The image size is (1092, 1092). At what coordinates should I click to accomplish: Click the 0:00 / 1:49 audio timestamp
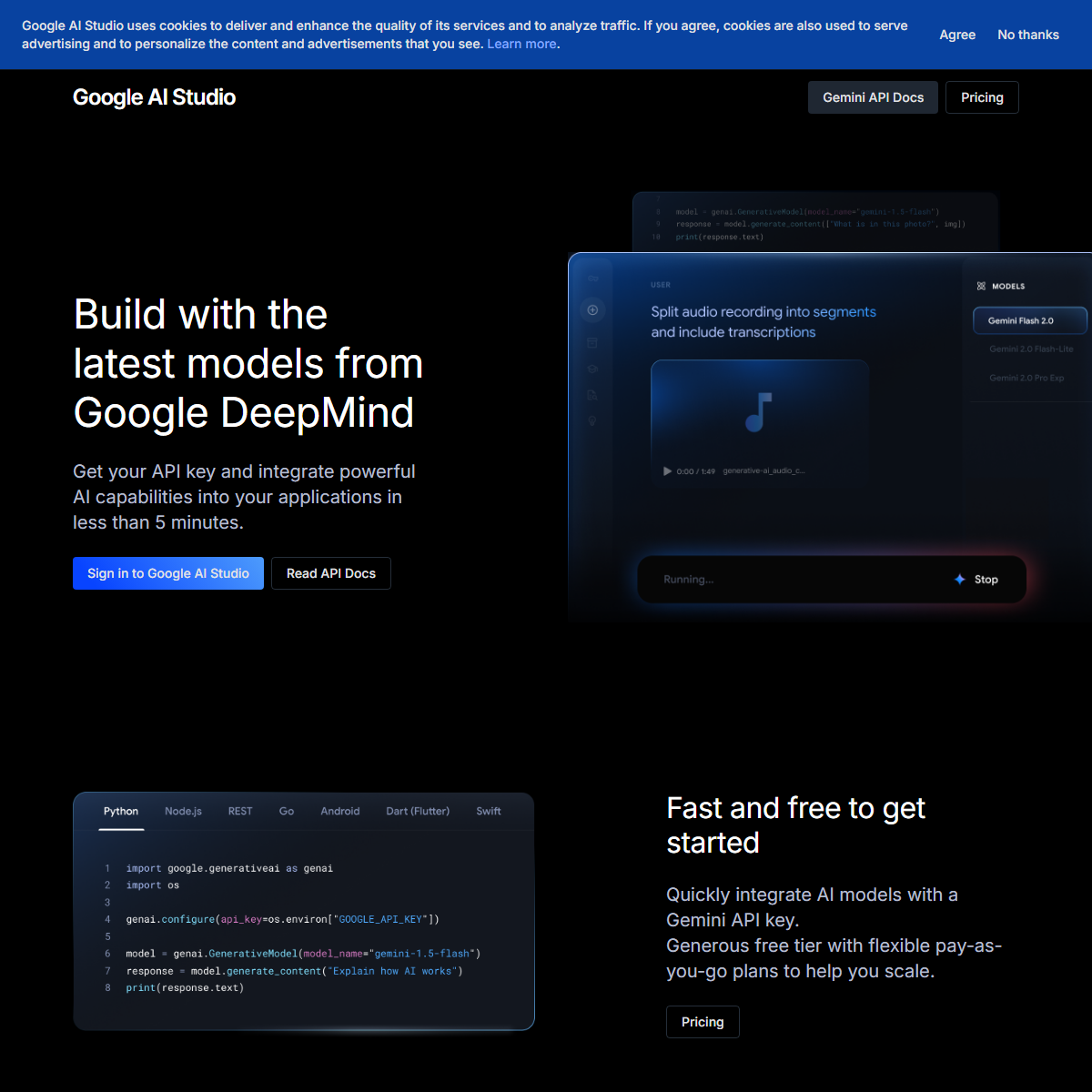tap(696, 471)
